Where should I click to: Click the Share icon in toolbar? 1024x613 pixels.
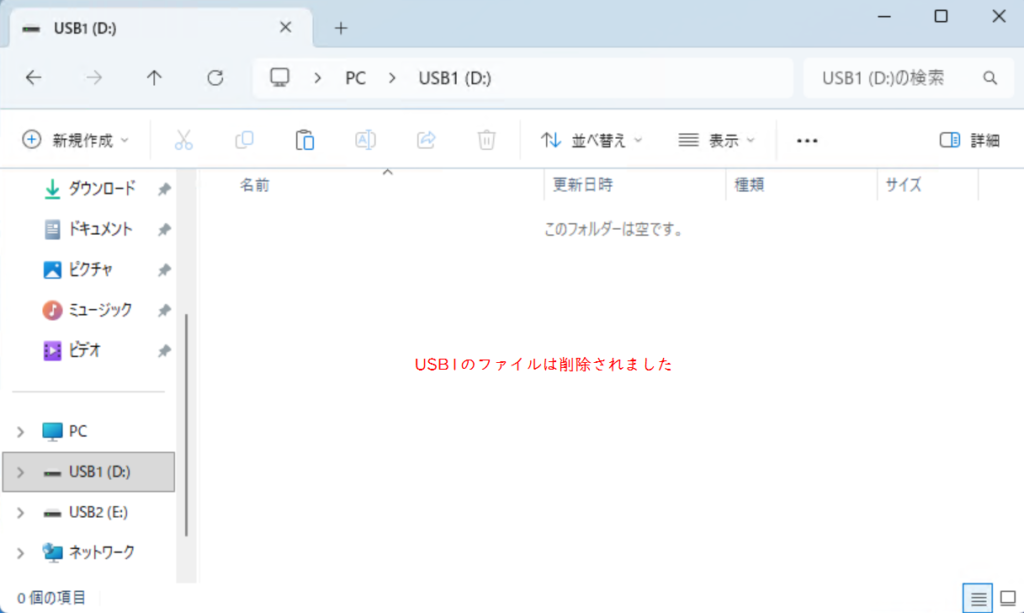[x=426, y=140]
